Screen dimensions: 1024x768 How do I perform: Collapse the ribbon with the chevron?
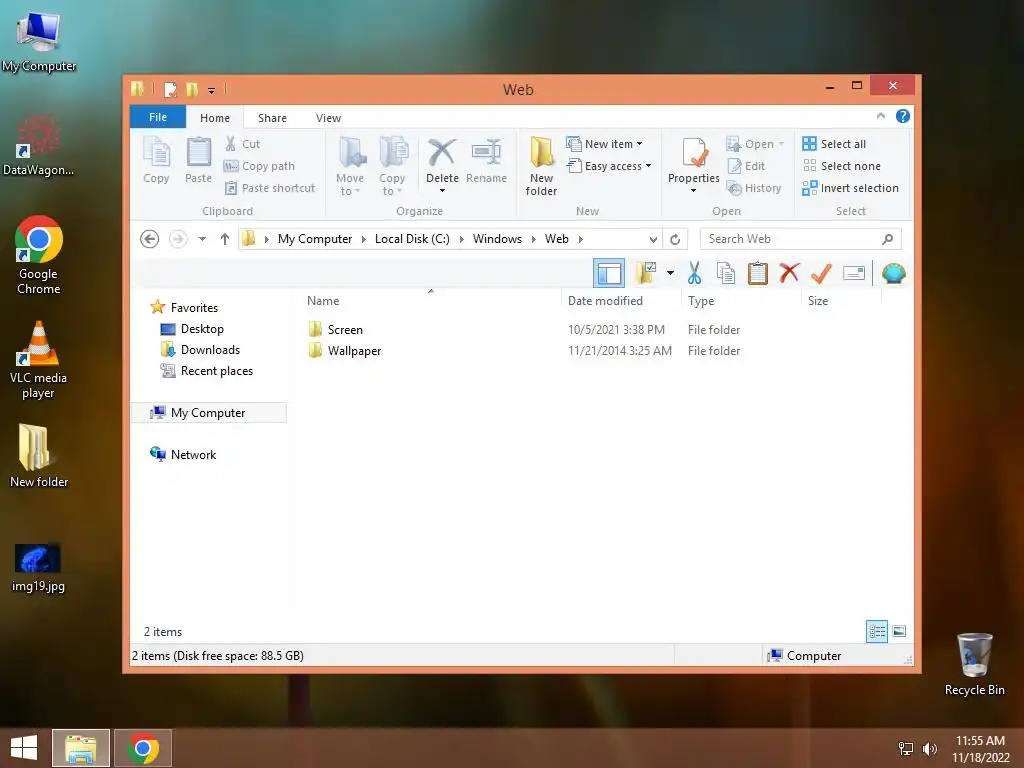880,116
